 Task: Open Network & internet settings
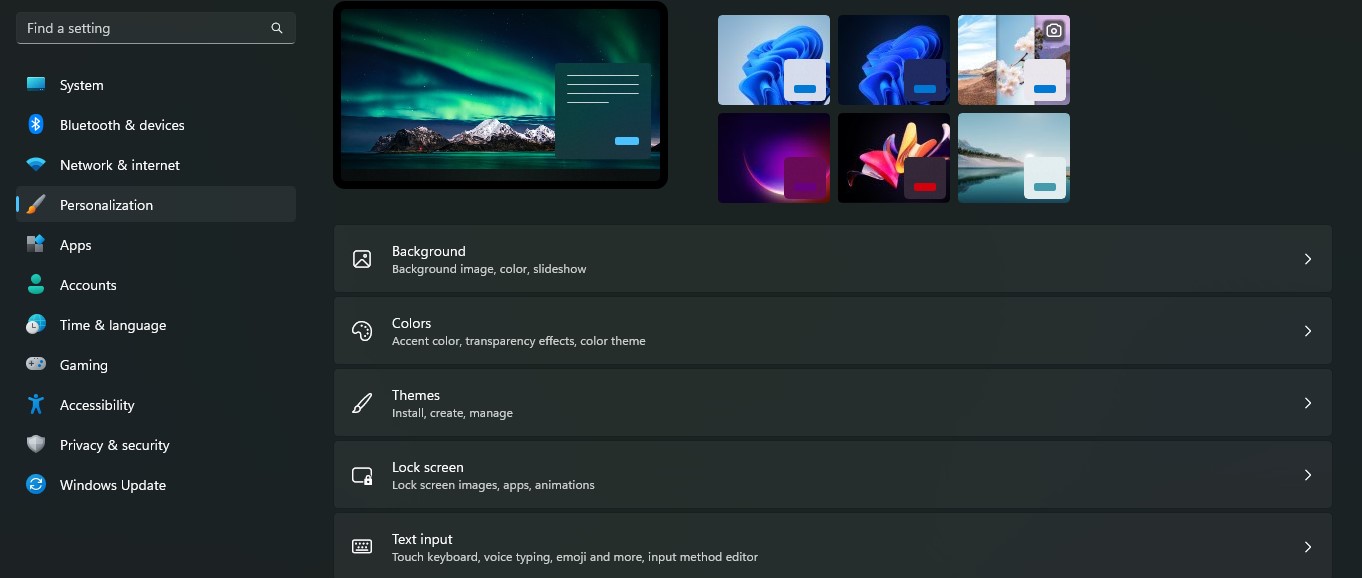(36, 165)
